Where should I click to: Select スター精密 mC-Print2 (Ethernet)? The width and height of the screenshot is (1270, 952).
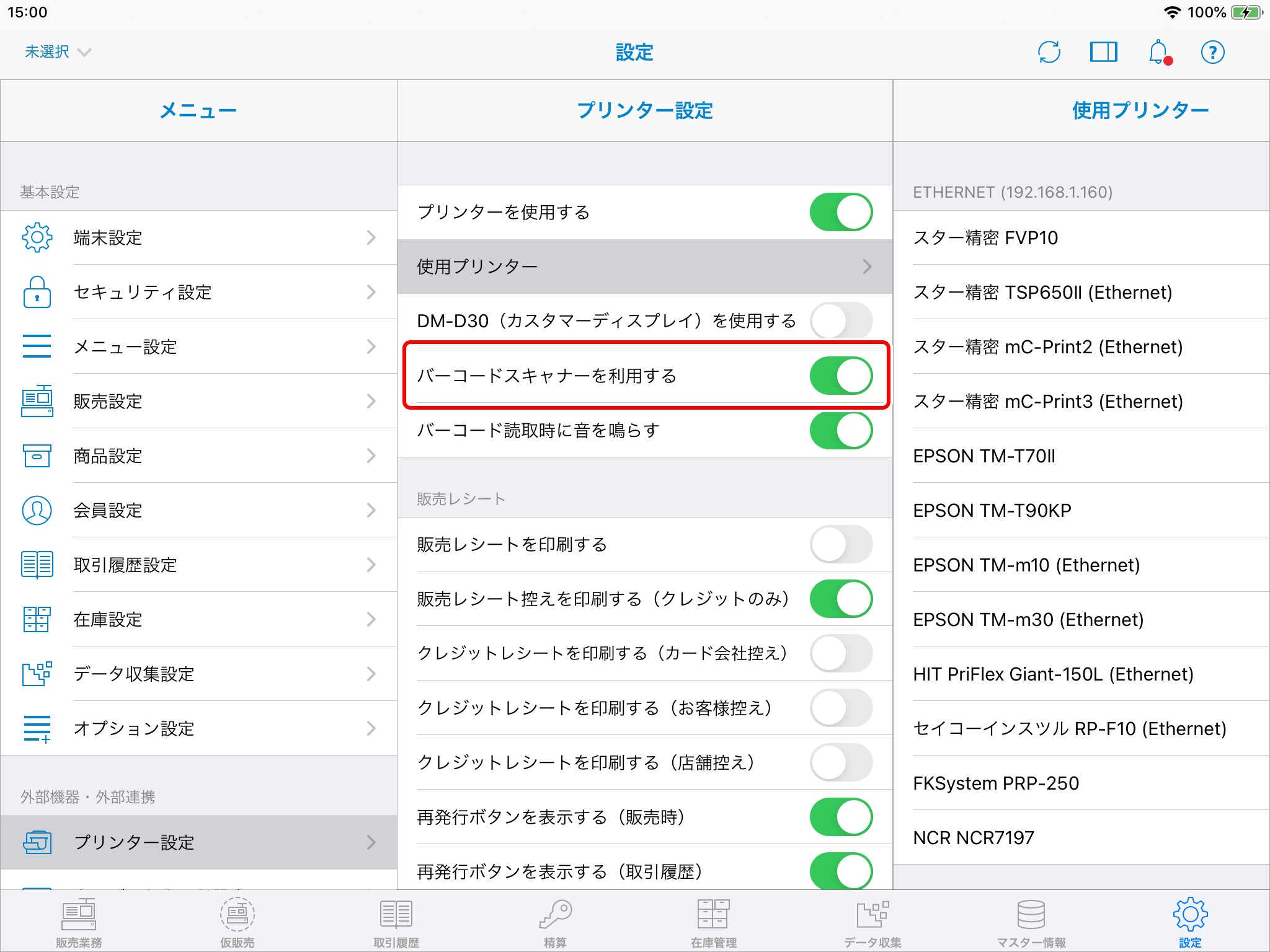click(1081, 346)
